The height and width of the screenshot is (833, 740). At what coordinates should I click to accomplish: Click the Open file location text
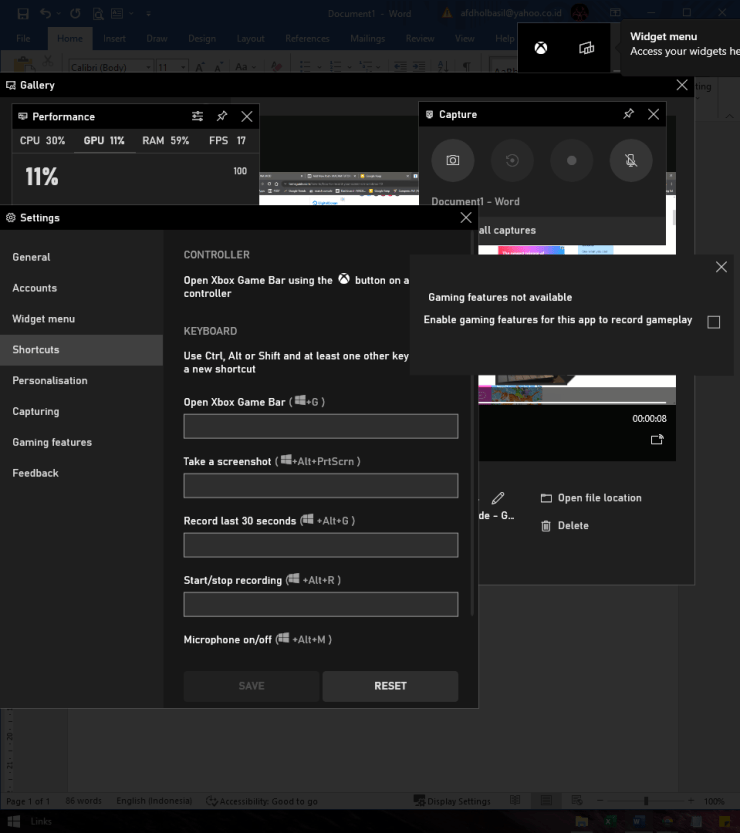click(x=599, y=498)
